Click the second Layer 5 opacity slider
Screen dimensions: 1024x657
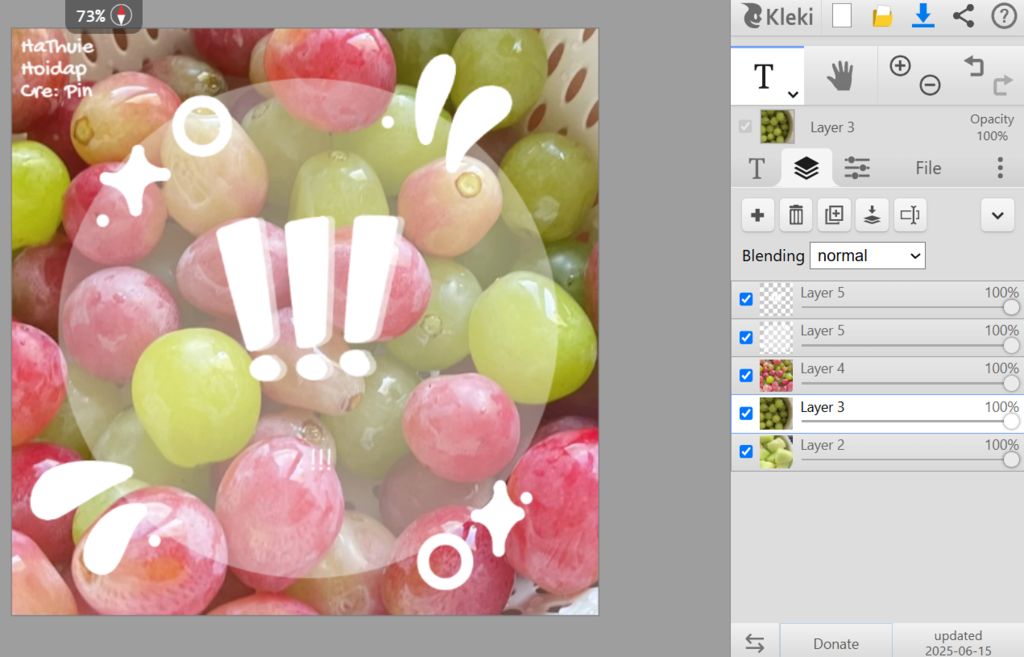[909, 345]
